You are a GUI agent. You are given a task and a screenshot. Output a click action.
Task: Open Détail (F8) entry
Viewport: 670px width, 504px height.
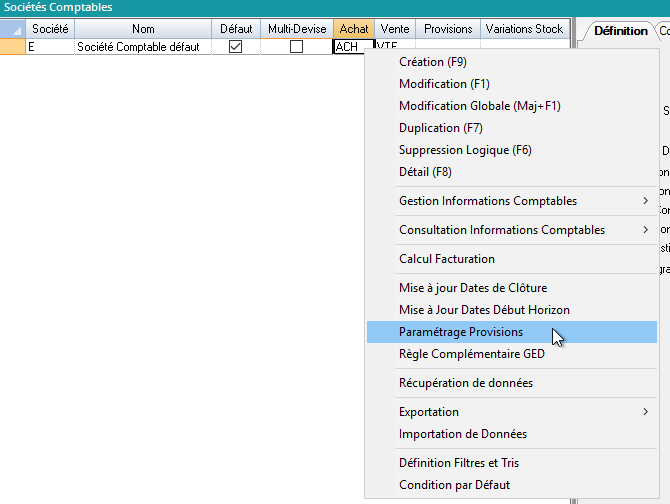pos(425,172)
